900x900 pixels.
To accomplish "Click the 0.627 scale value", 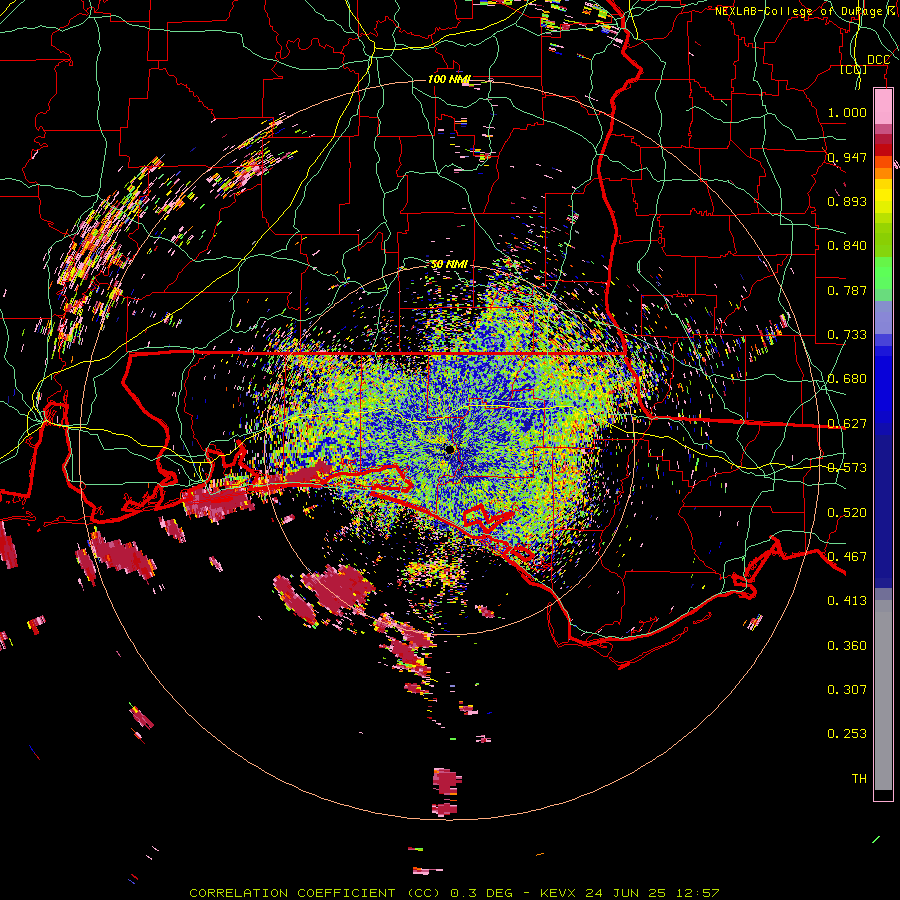I will tap(847, 423).
